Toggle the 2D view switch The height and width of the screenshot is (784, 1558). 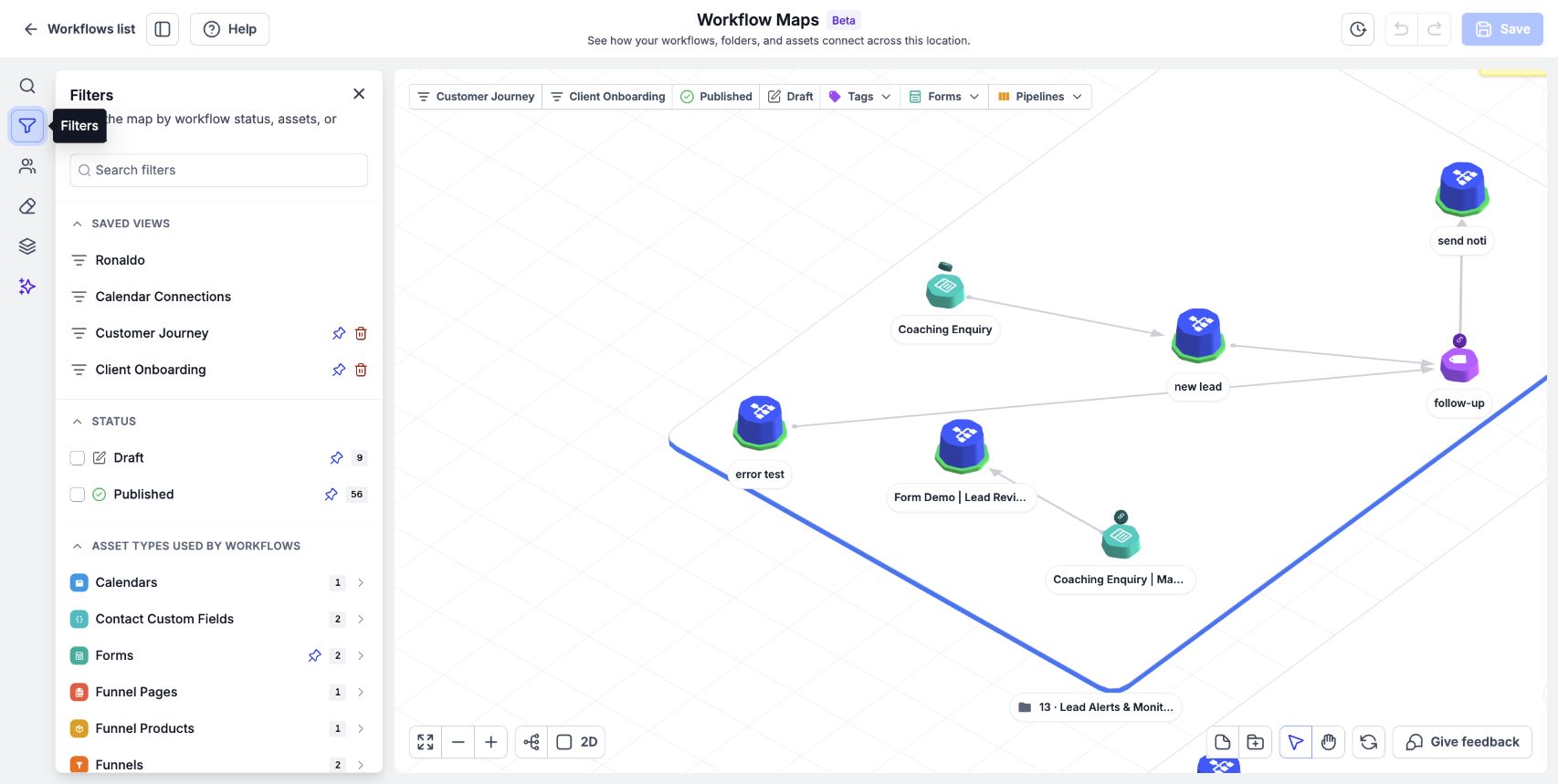pyautogui.click(x=577, y=742)
